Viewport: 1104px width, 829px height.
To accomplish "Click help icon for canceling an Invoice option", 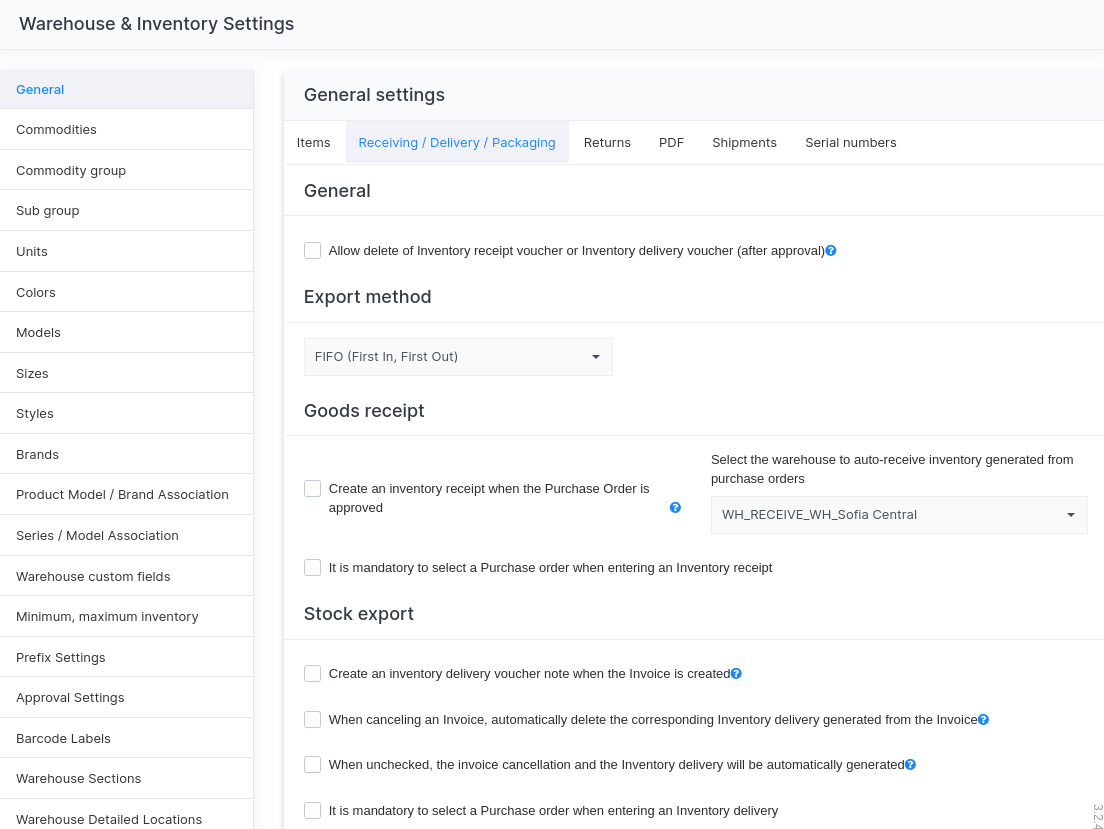I will click(x=983, y=719).
